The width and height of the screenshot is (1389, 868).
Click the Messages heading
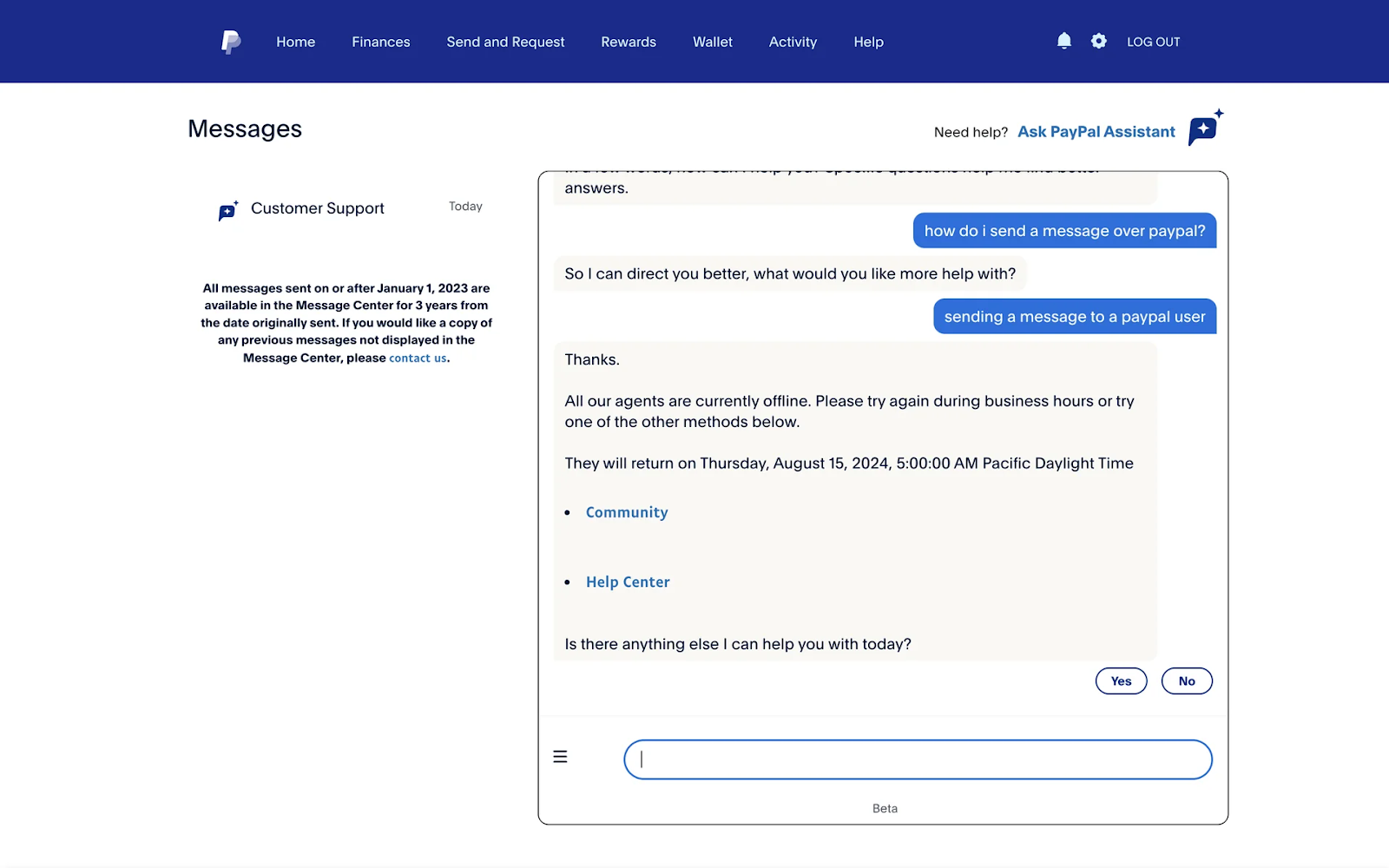[245, 128]
